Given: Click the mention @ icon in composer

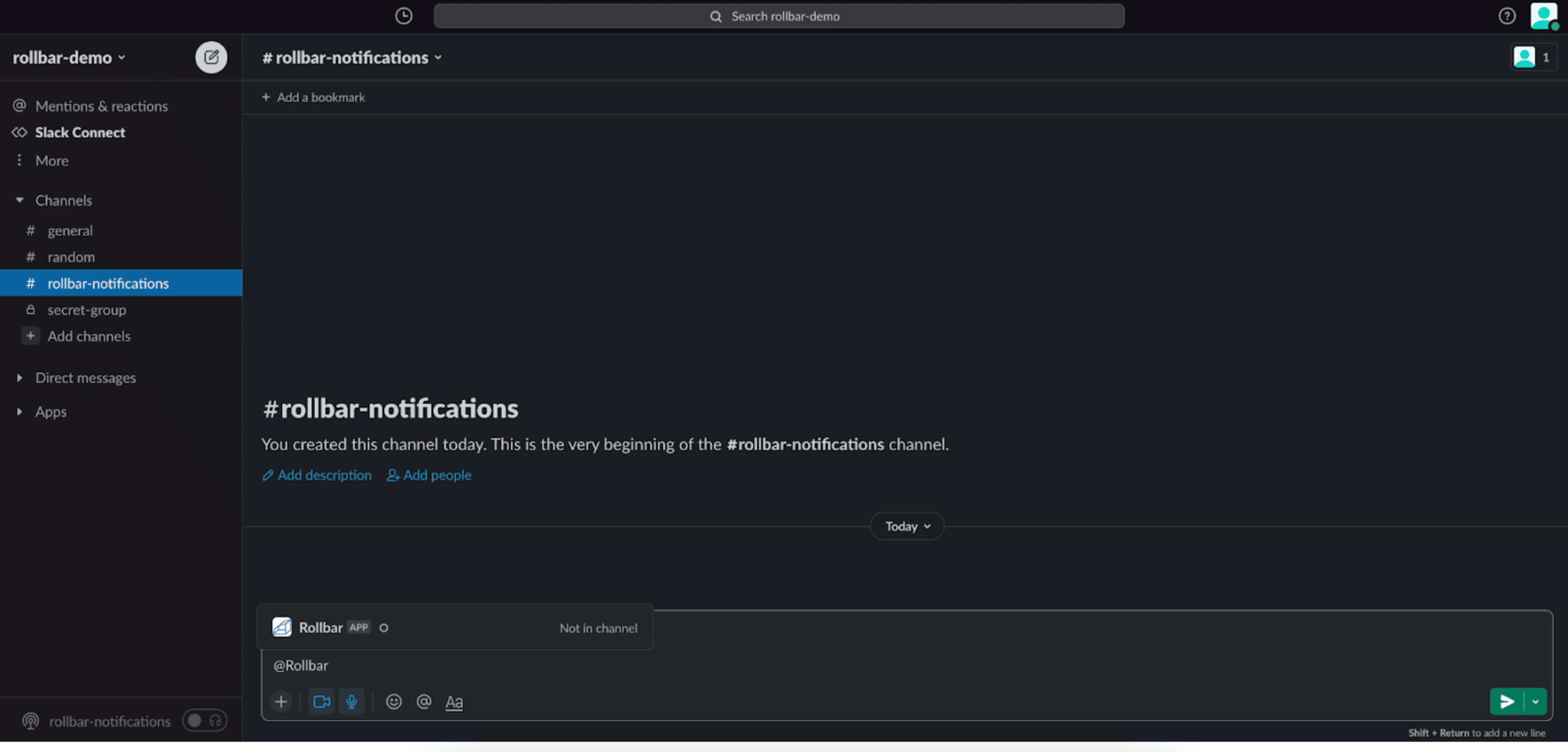Looking at the screenshot, I should (424, 702).
